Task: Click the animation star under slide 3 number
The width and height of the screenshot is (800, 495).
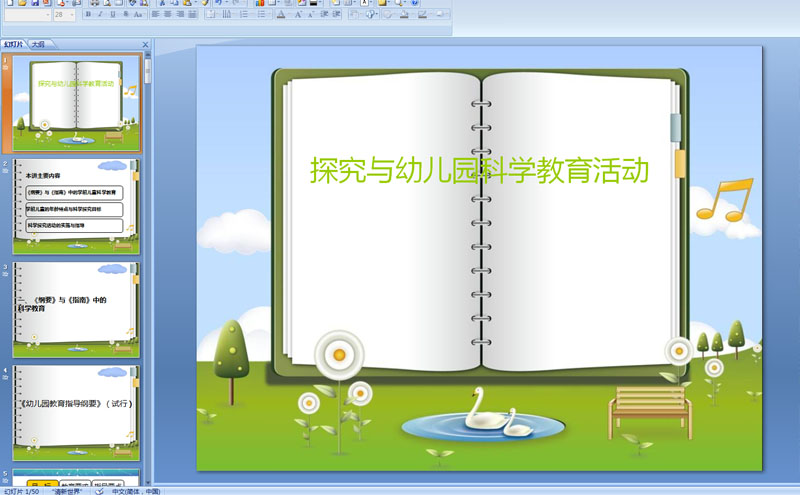Action: click(x=5, y=274)
